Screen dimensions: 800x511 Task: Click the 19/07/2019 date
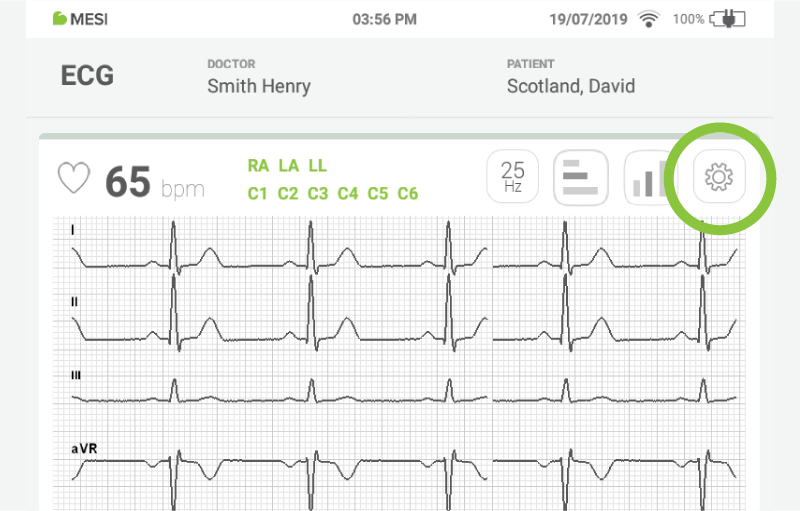pyautogui.click(x=588, y=20)
